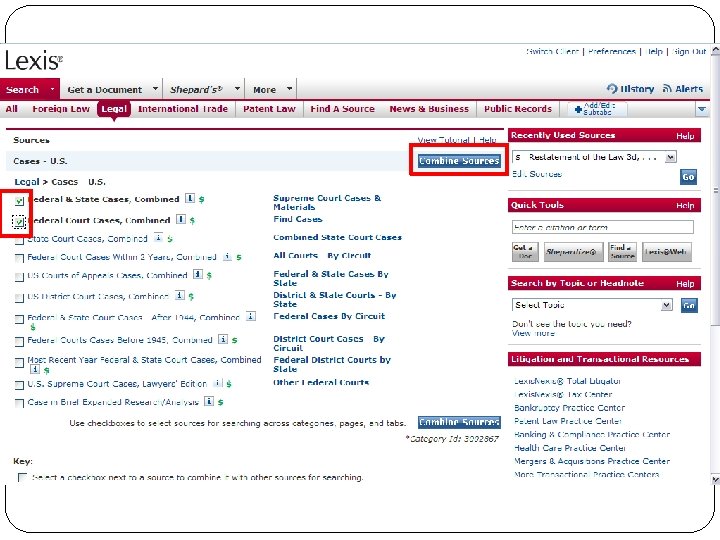Click dollar sign icon for Federal Court Cases, Combined

pyautogui.click(x=192, y=220)
